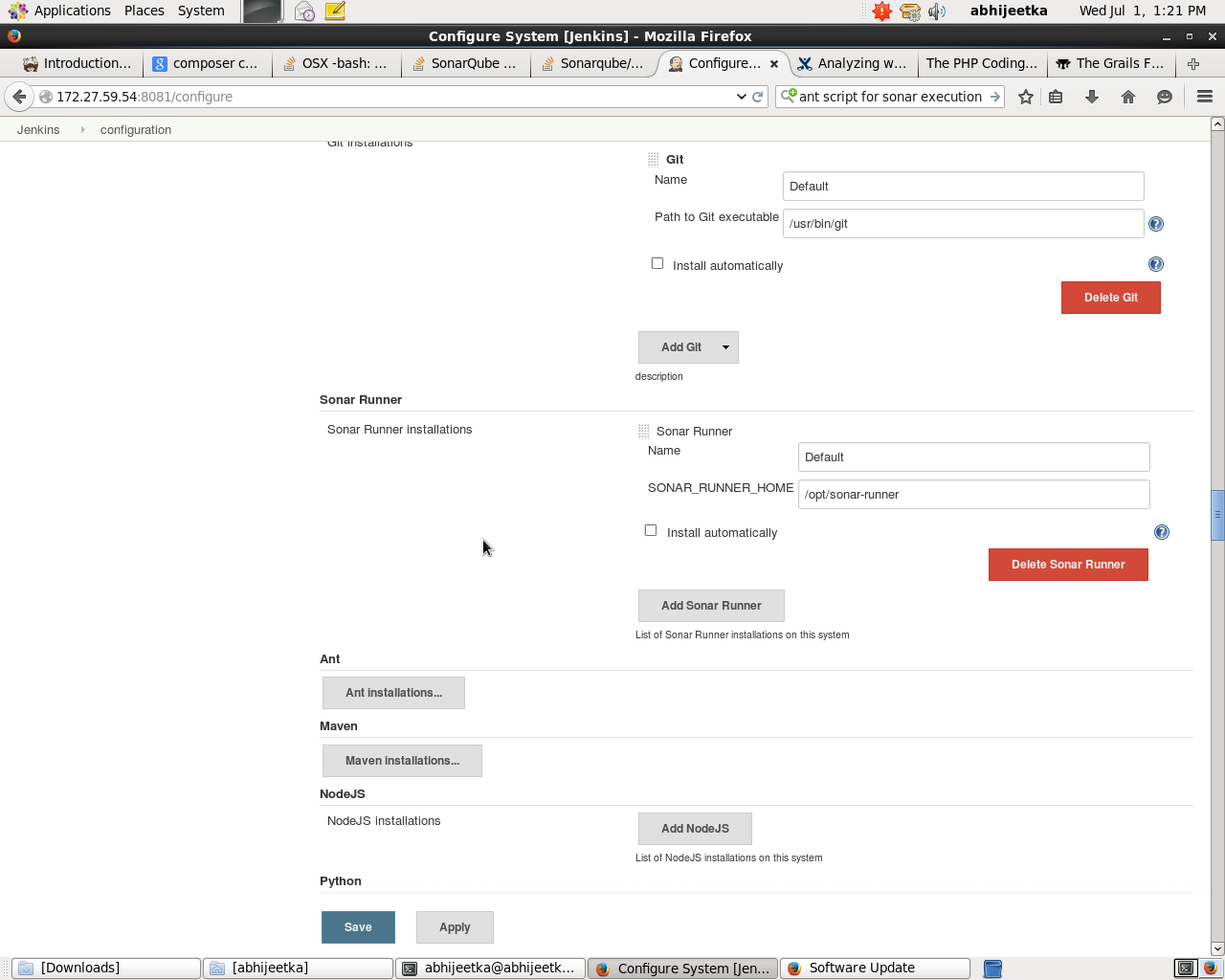Expand Maven installations section
The width and height of the screenshot is (1225, 980).
402,761
